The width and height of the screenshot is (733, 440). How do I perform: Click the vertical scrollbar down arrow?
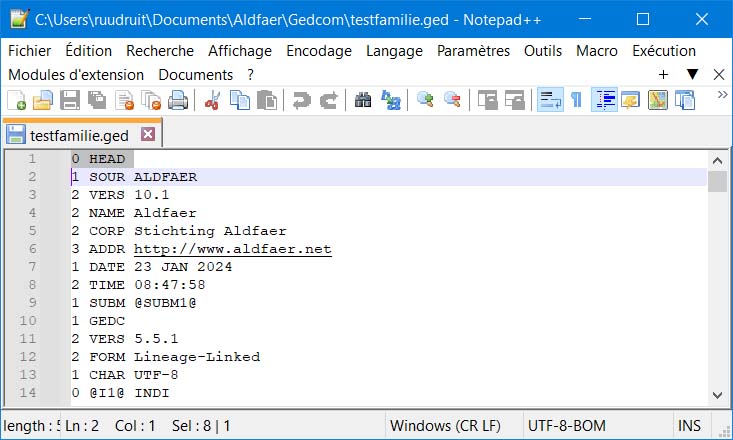(x=717, y=395)
